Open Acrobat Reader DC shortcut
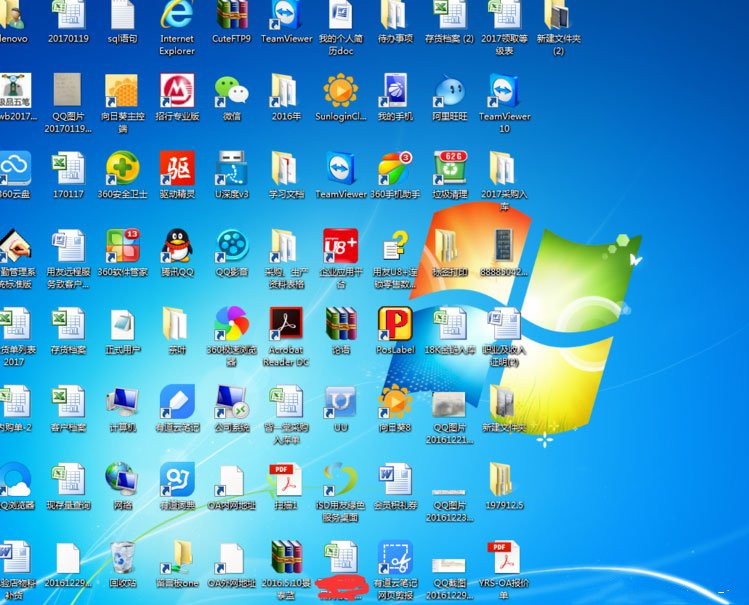Image resolution: width=749 pixels, height=605 pixels. (286, 337)
